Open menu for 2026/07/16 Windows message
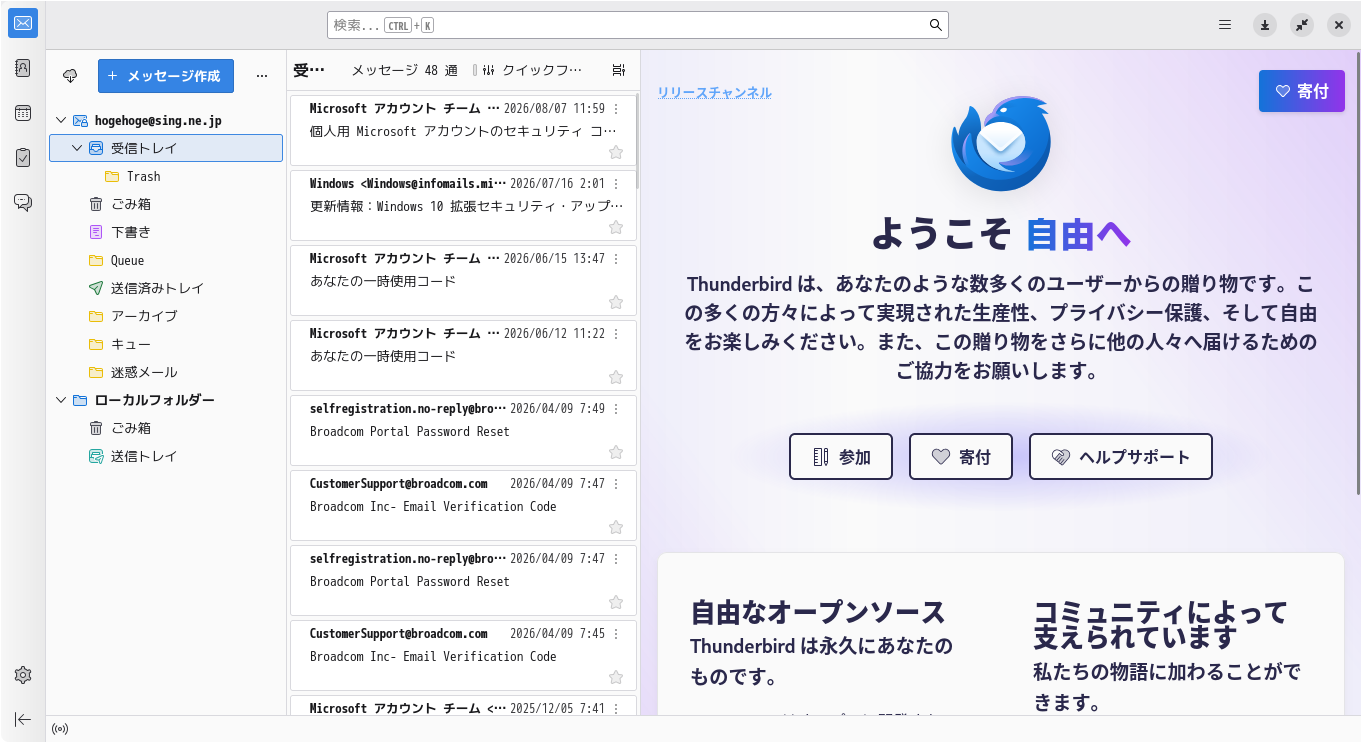This screenshot has height=743, width=1362. pyautogui.click(x=616, y=183)
